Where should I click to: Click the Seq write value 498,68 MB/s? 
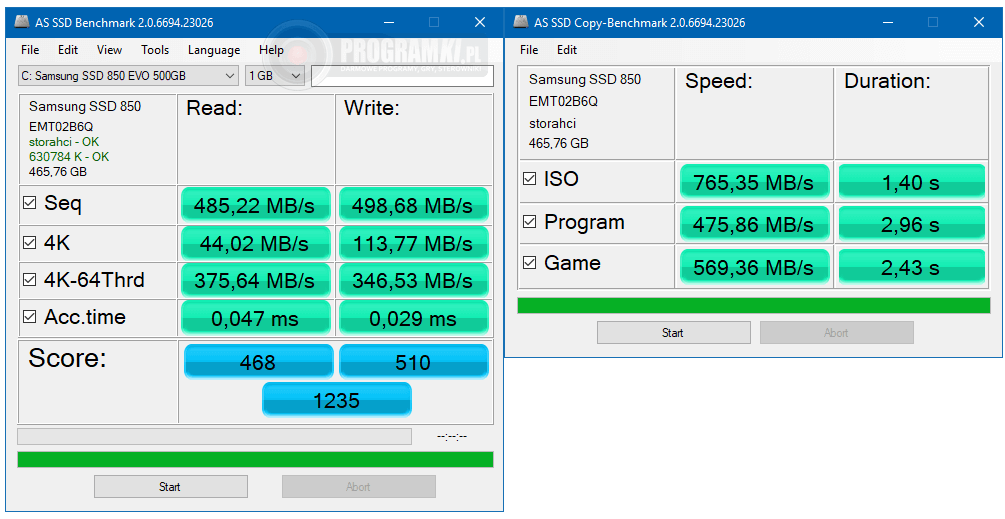413,205
